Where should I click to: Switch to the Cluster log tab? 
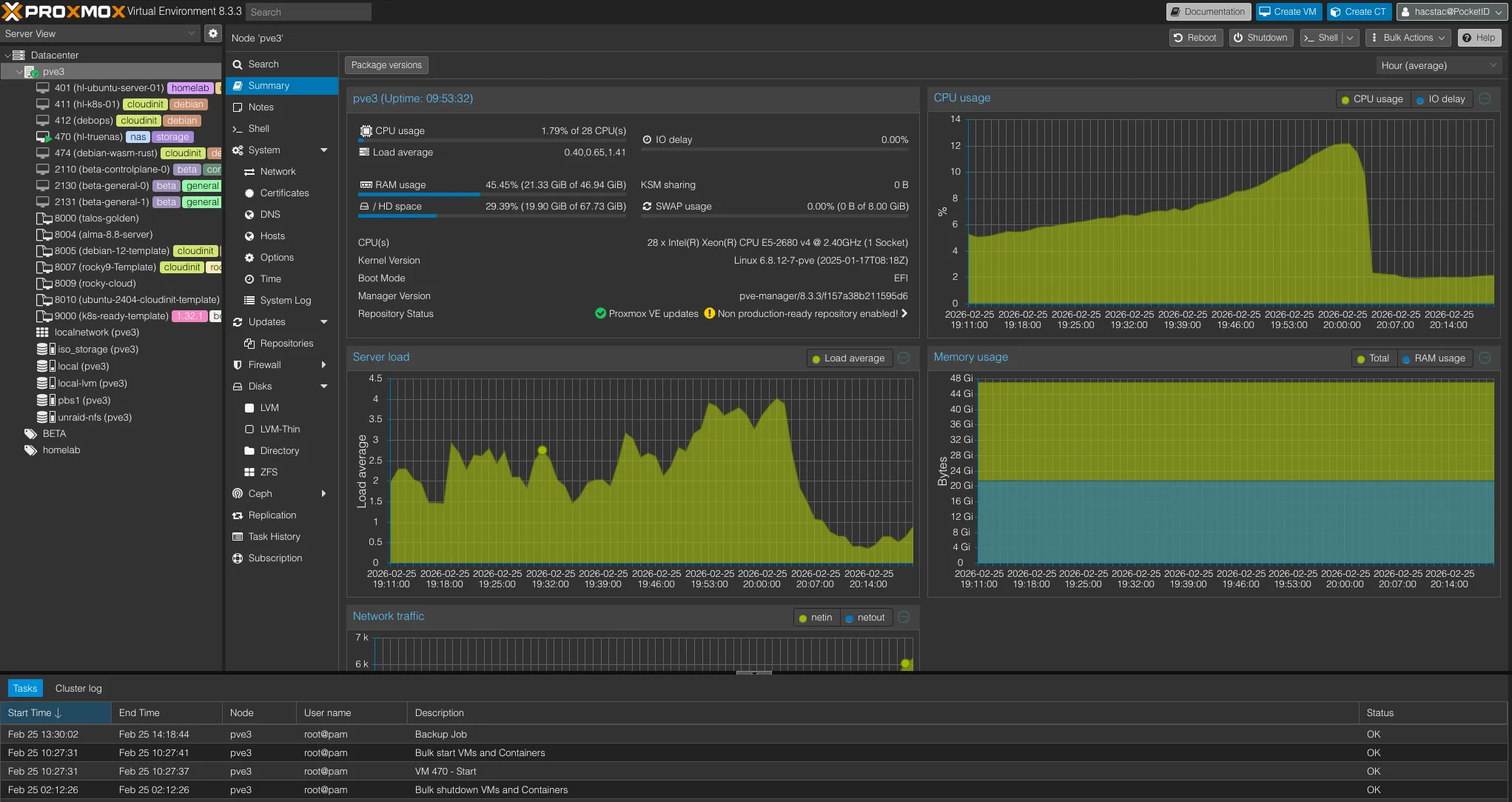[78, 689]
